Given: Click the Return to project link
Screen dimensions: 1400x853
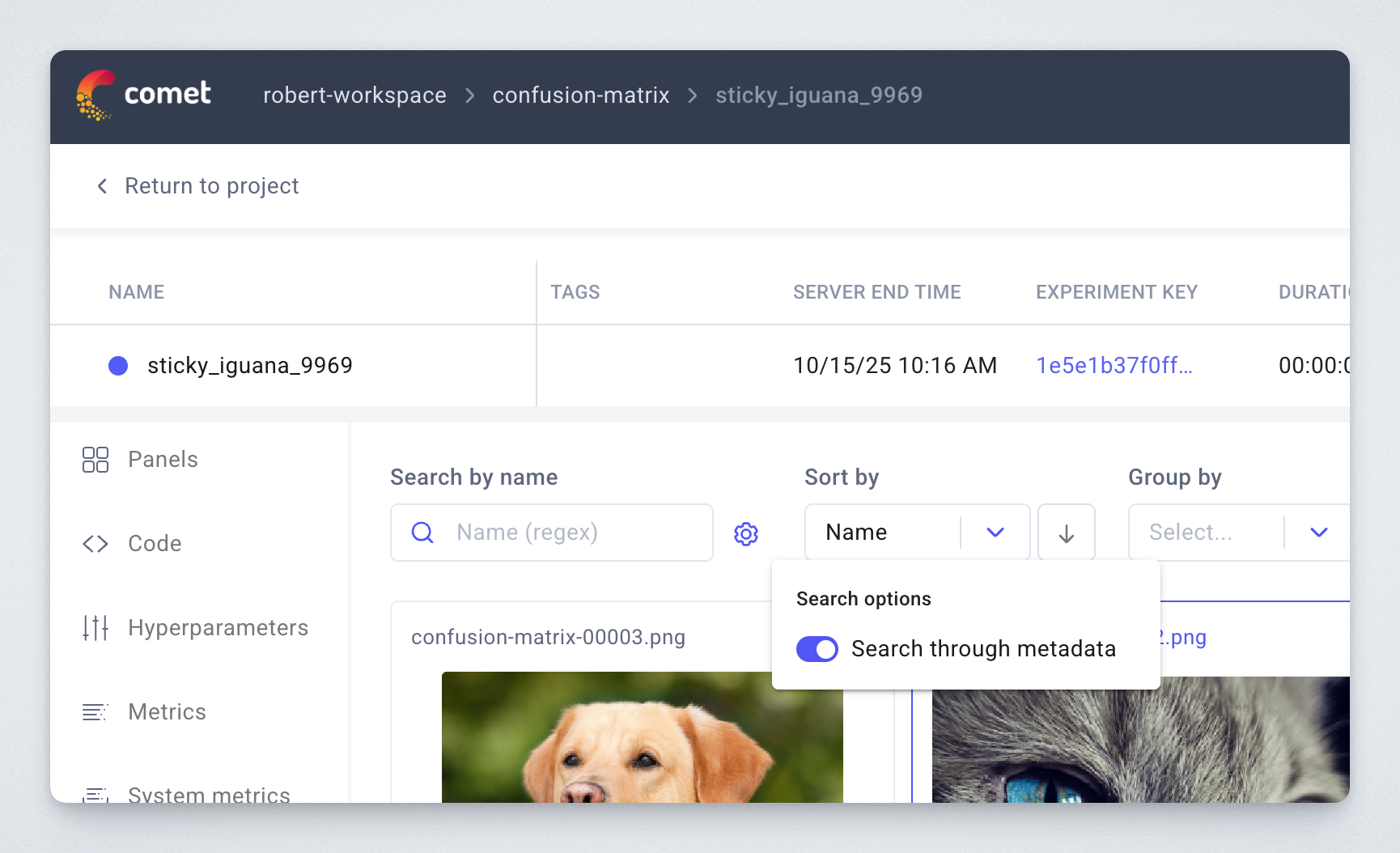Looking at the screenshot, I should (x=211, y=186).
